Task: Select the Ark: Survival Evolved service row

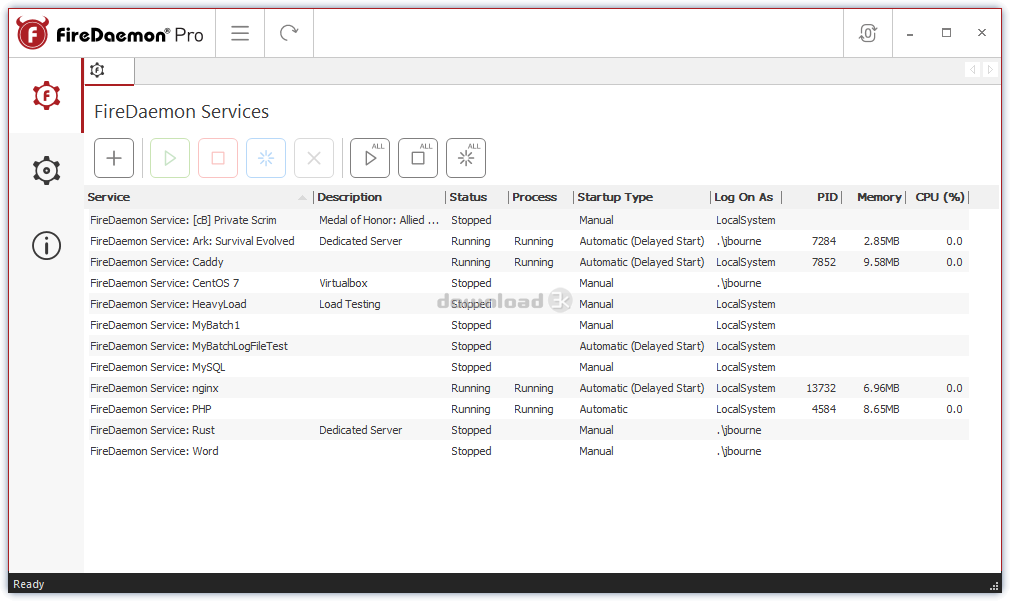Action: pyautogui.click(x=192, y=241)
